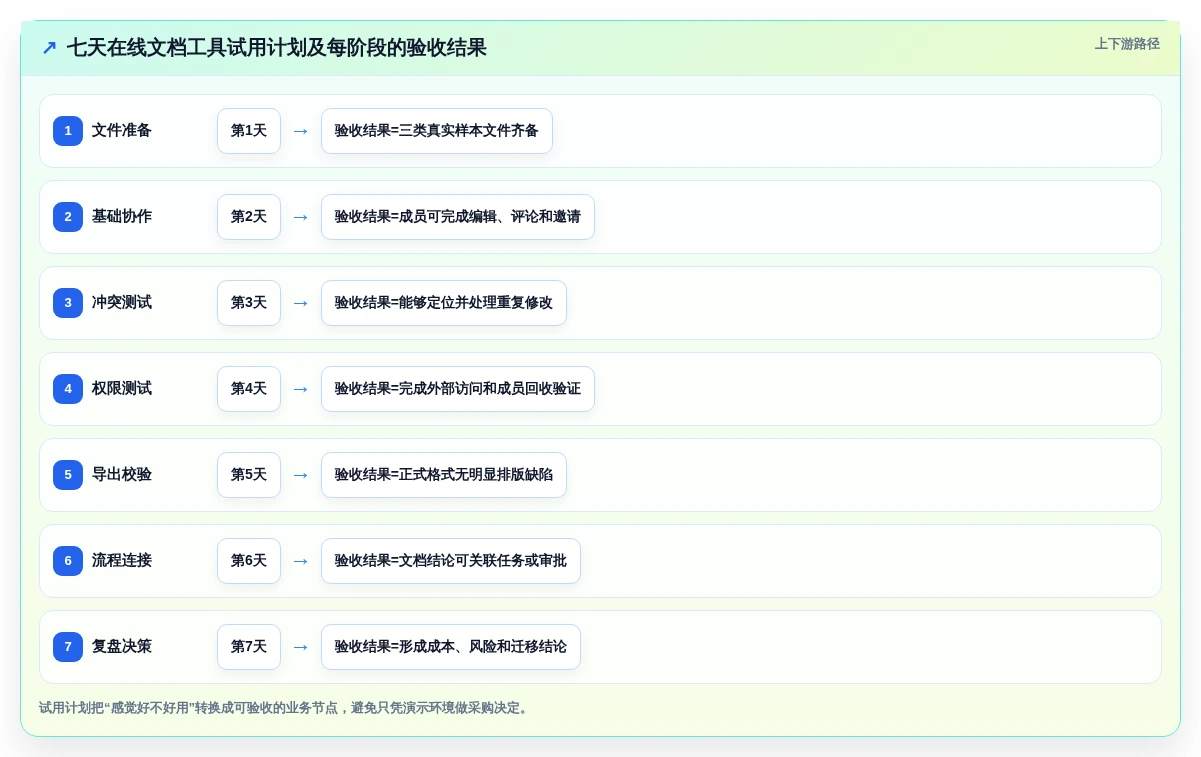Click the arrow after 第3天
1201x757 pixels.
pos(301,303)
